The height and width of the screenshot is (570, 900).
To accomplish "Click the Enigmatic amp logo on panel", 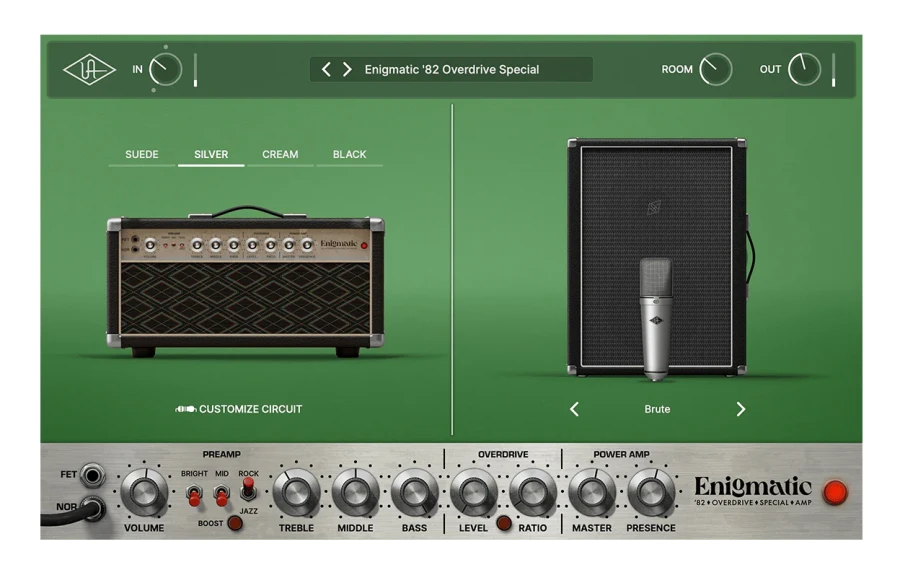I will (x=753, y=491).
